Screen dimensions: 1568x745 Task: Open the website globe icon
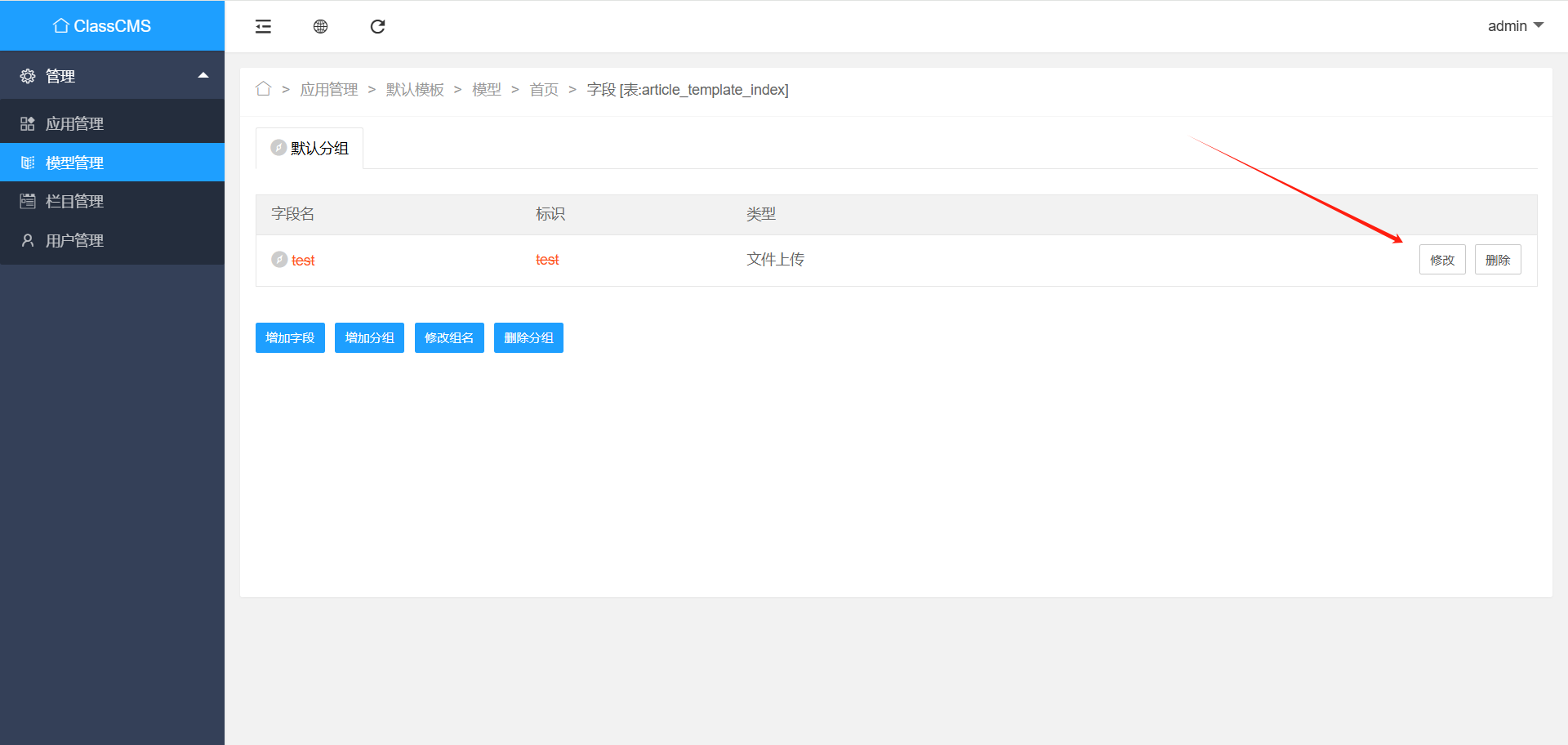[320, 27]
